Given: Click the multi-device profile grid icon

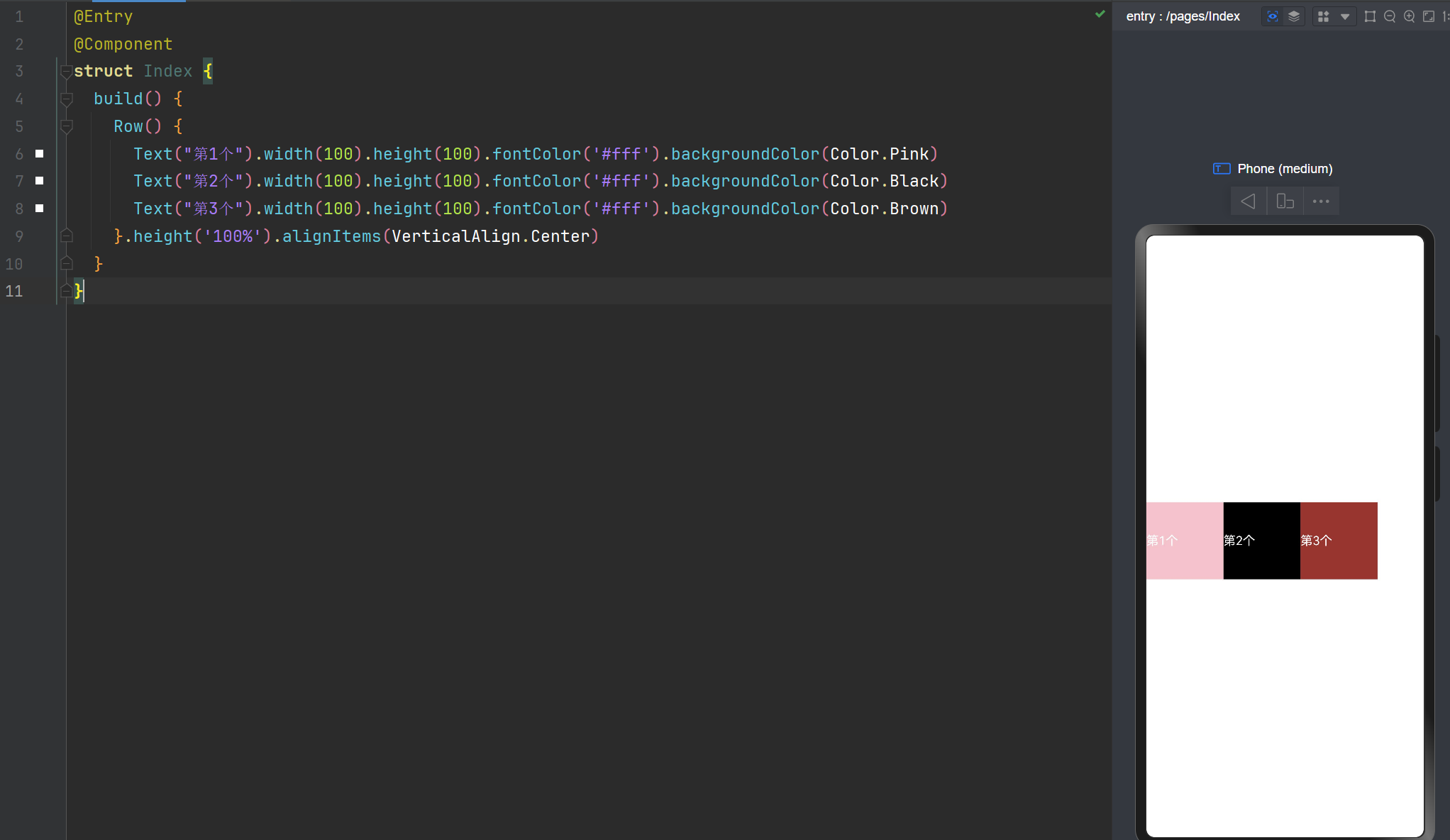Looking at the screenshot, I should 1323,16.
